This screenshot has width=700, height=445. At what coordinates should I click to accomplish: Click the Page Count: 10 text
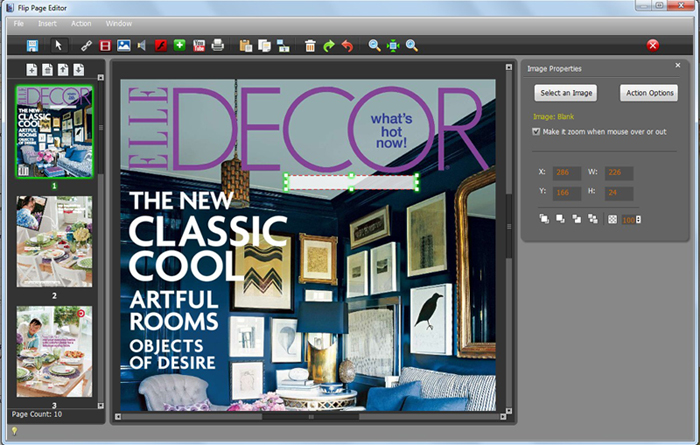(37, 414)
